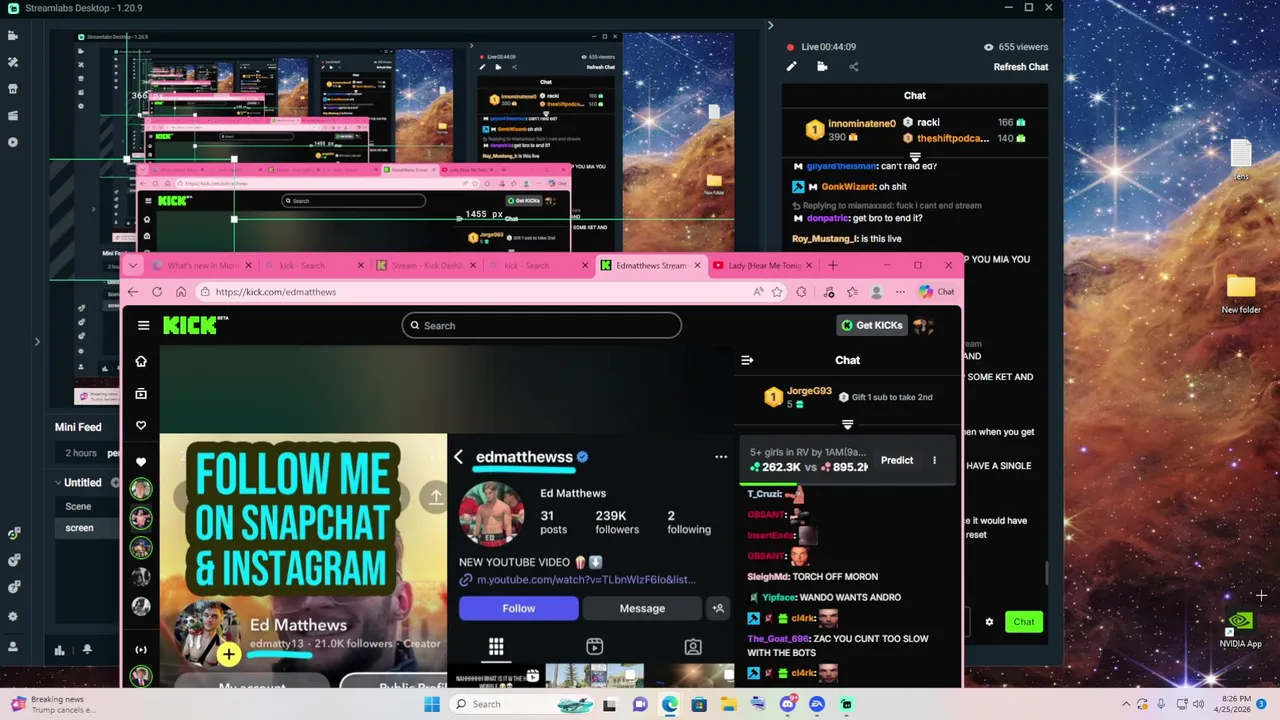Open NVIDIA App desktop shortcut

pos(1240,630)
